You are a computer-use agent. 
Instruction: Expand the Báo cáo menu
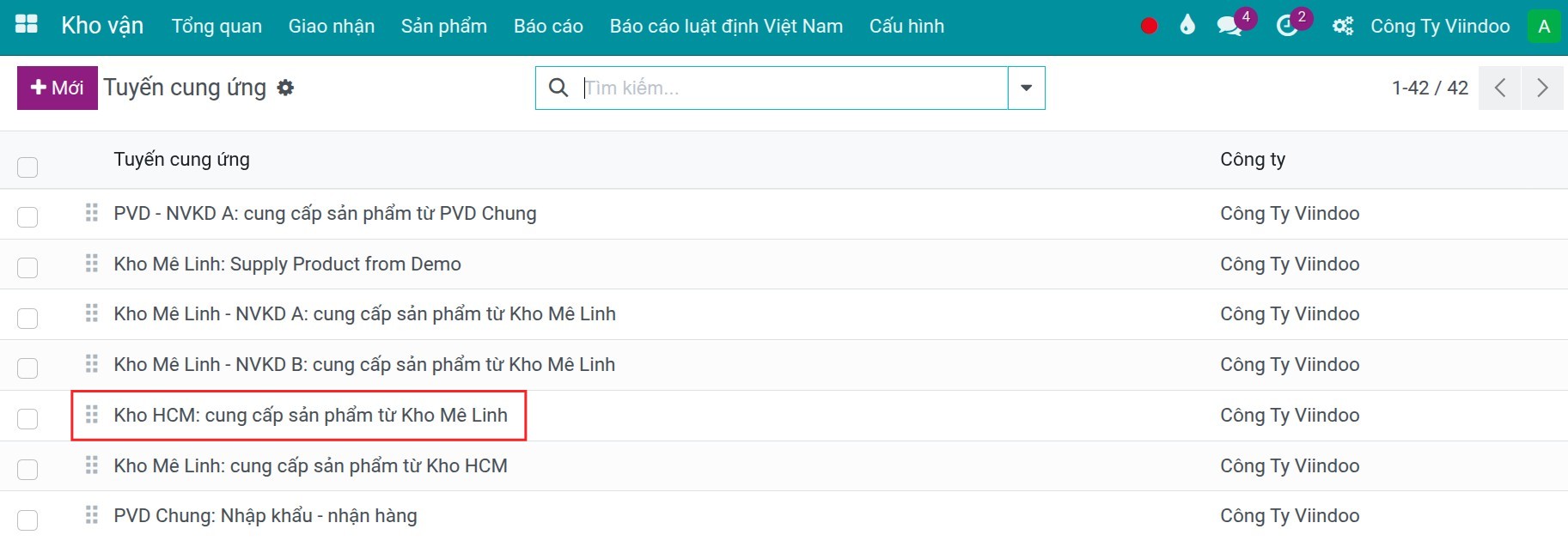coord(548,27)
